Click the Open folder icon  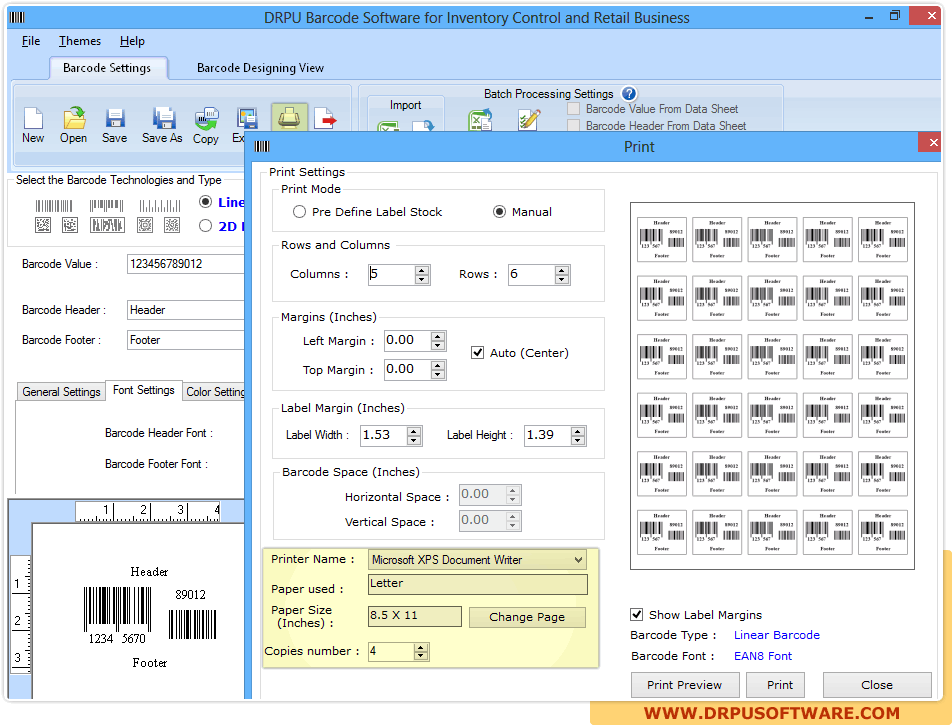[x=74, y=118]
